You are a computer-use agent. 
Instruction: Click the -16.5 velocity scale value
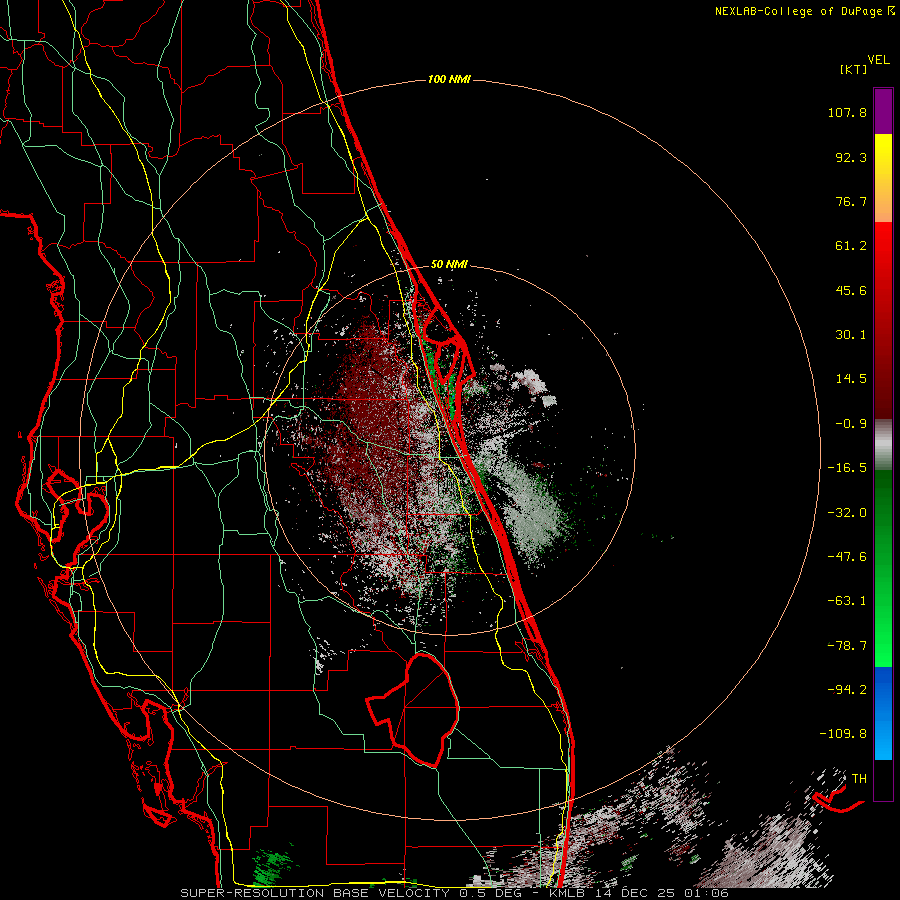click(847, 468)
